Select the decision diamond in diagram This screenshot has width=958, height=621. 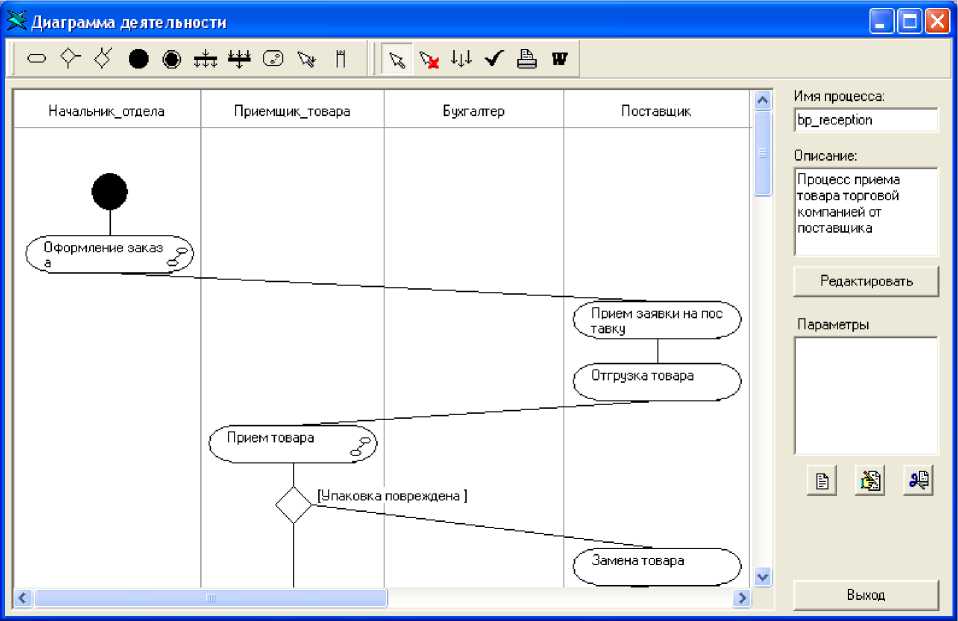click(293, 505)
